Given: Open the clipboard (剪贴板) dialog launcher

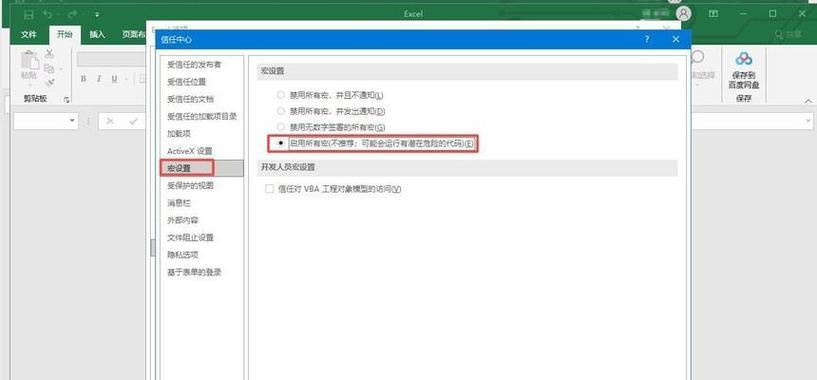Looking at the screenshot, I should coord(67,100).
